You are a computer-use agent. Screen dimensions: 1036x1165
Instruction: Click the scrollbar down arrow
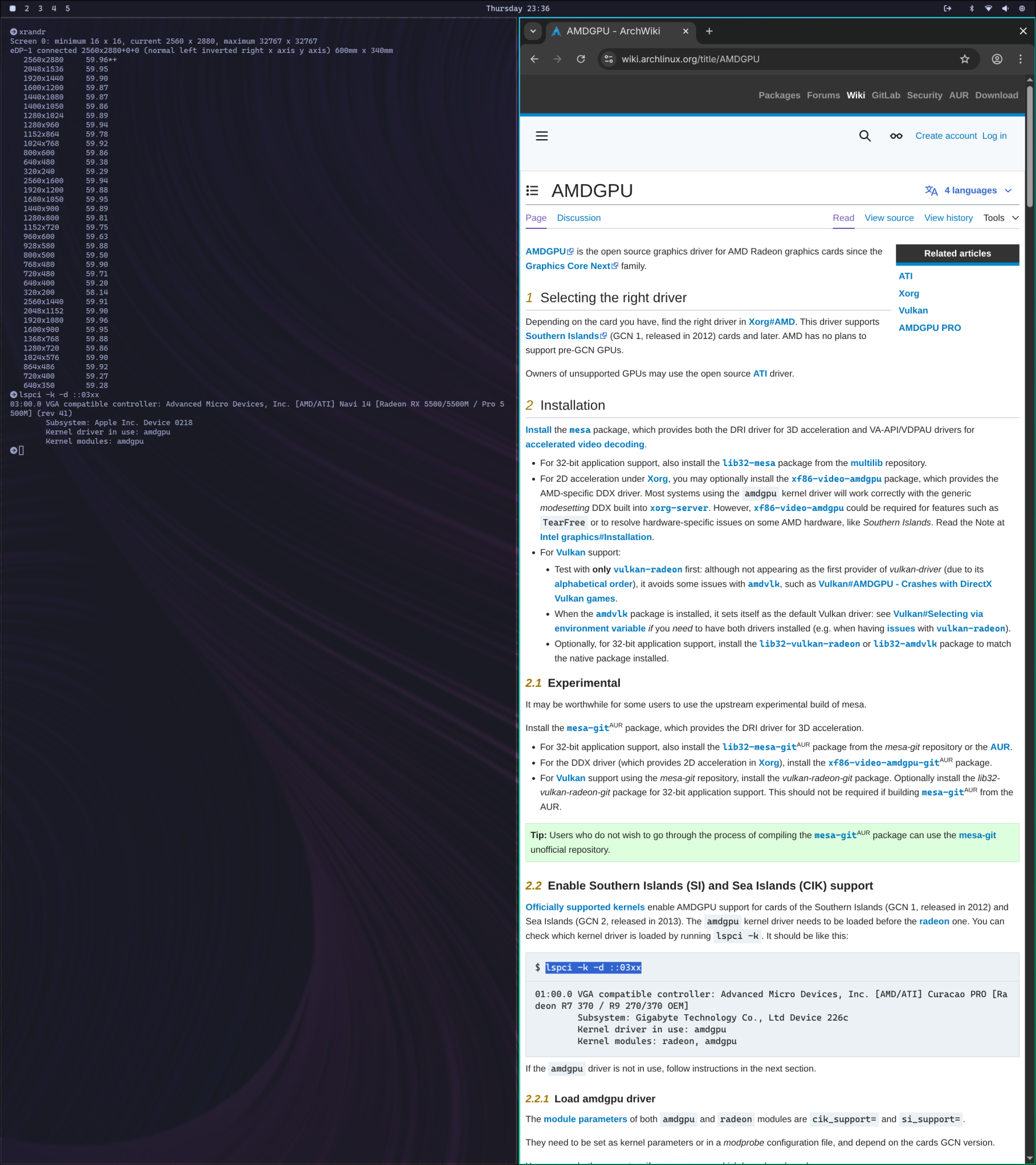point(1030,1158)
